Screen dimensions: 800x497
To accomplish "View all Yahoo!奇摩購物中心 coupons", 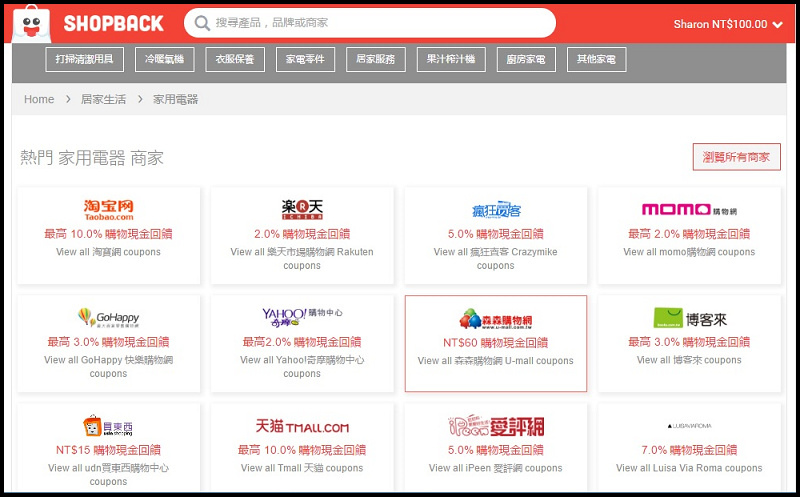I will (302, 367).
